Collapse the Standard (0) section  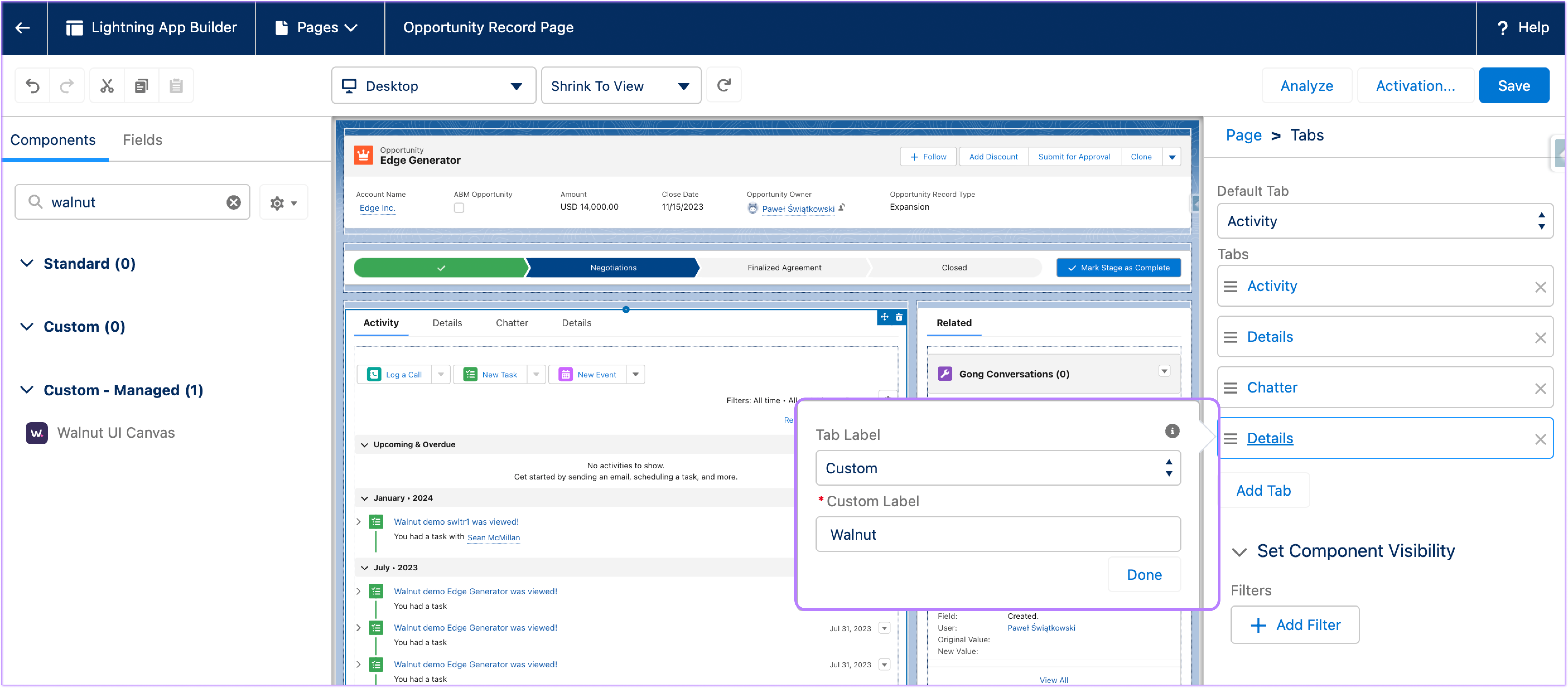(27, 263)
